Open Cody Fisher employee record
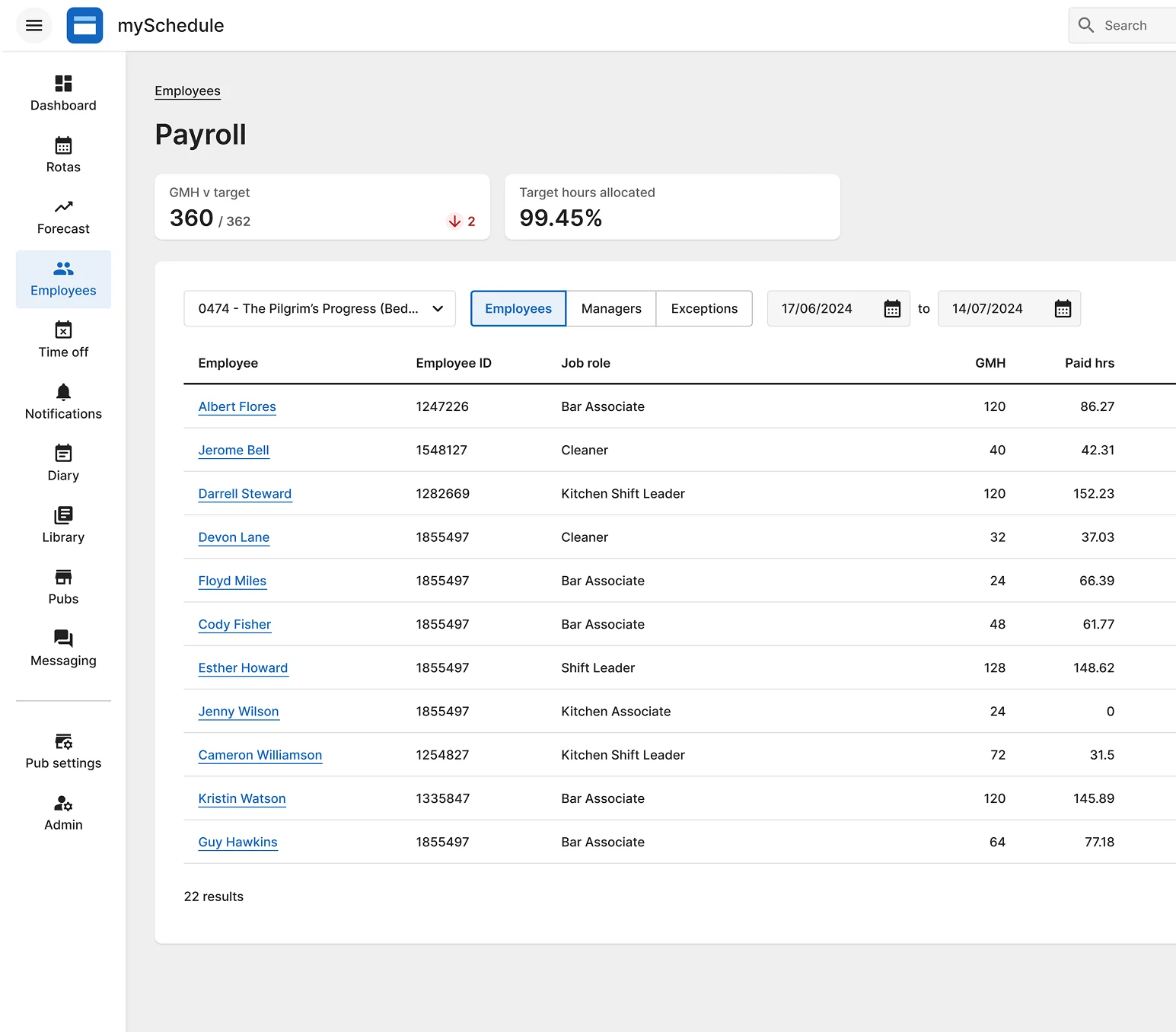The height and width of the screenshot is (1032, 1176). 234,624
